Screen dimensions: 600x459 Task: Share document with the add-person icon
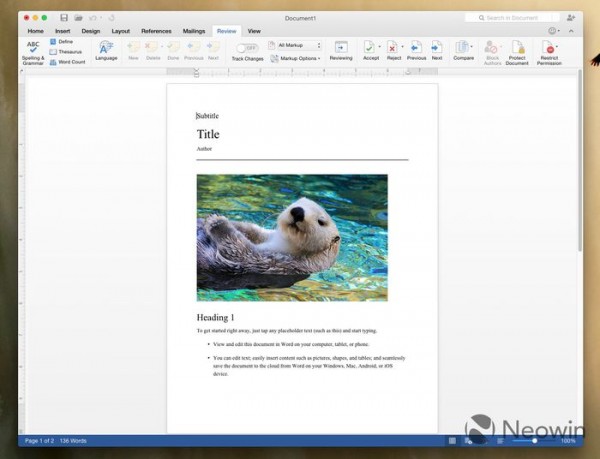click(x=571, y=18)
